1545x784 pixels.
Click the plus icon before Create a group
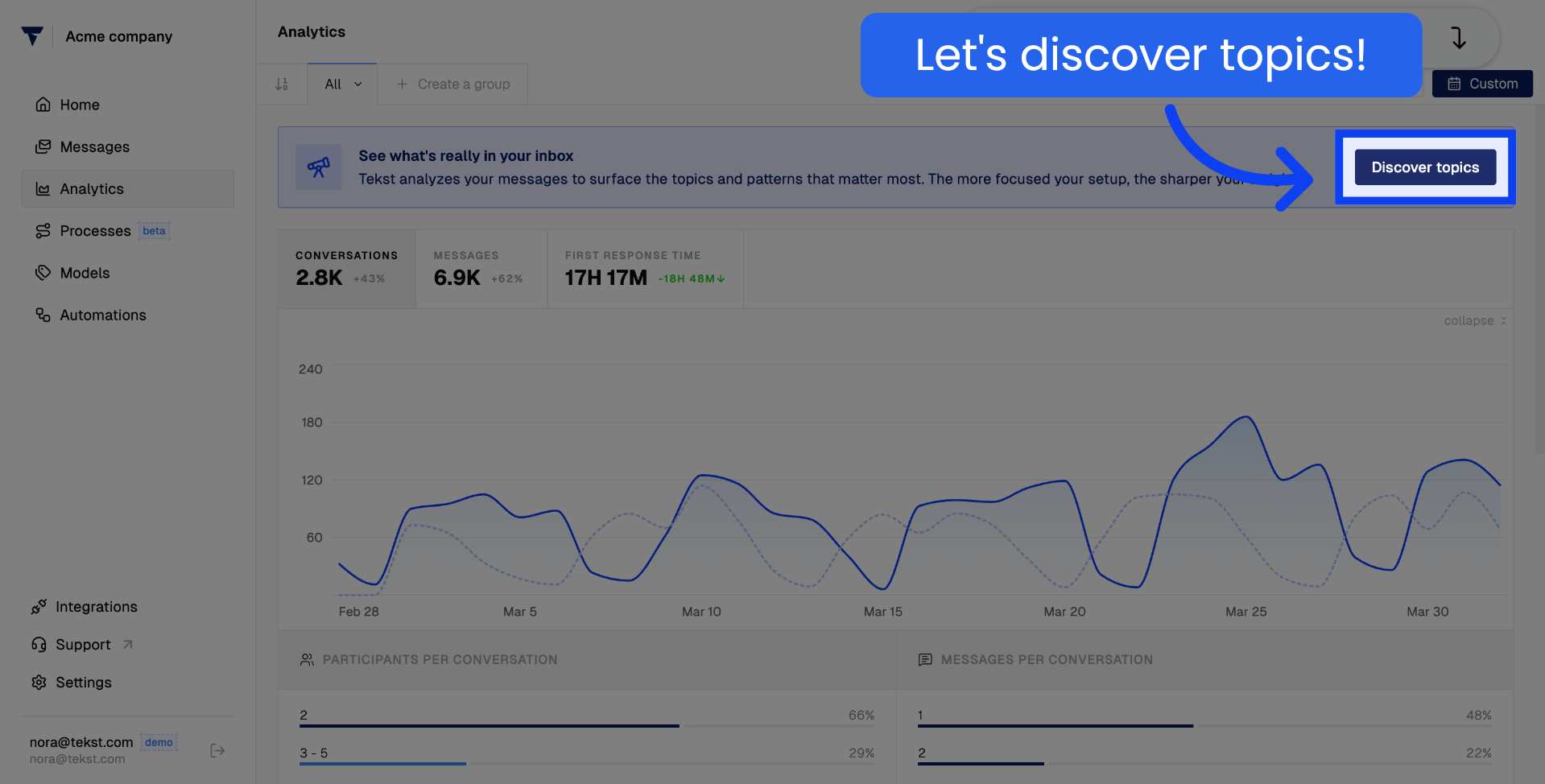tap(402, 84)
